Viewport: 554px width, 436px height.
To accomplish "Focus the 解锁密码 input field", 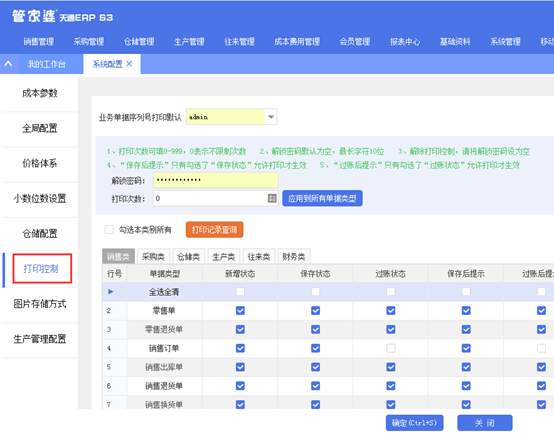I will coord(216,180).
